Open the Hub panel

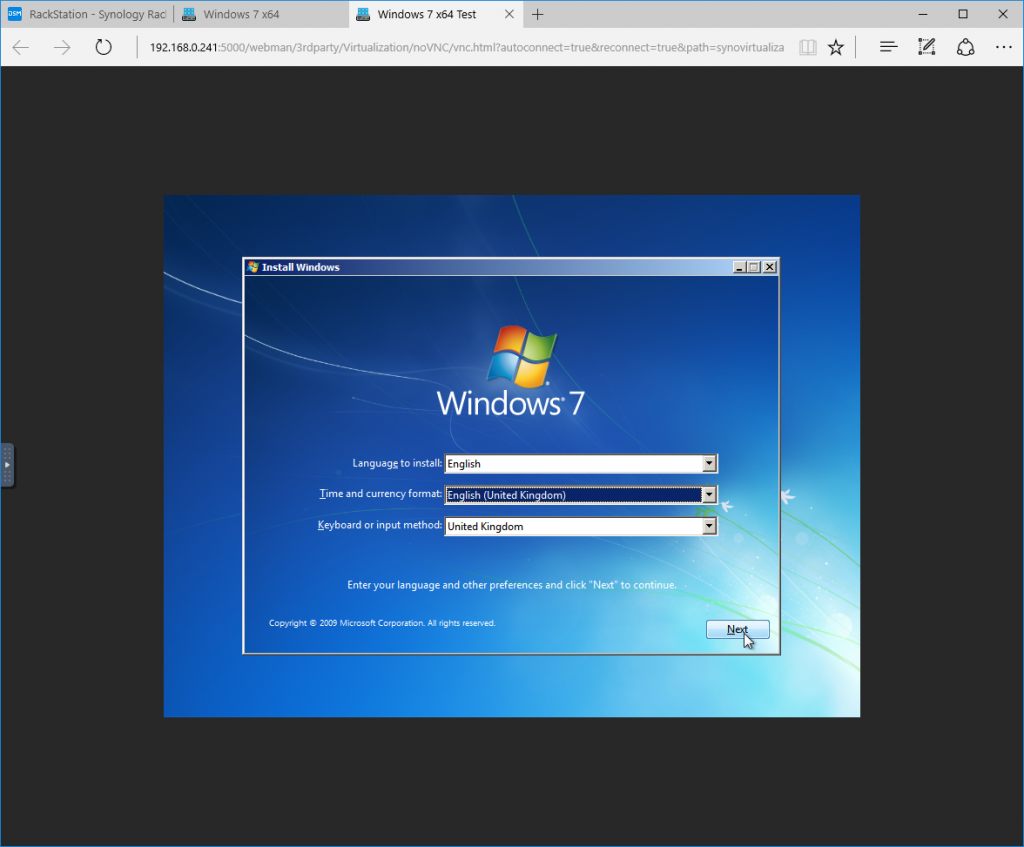point(888,46)
